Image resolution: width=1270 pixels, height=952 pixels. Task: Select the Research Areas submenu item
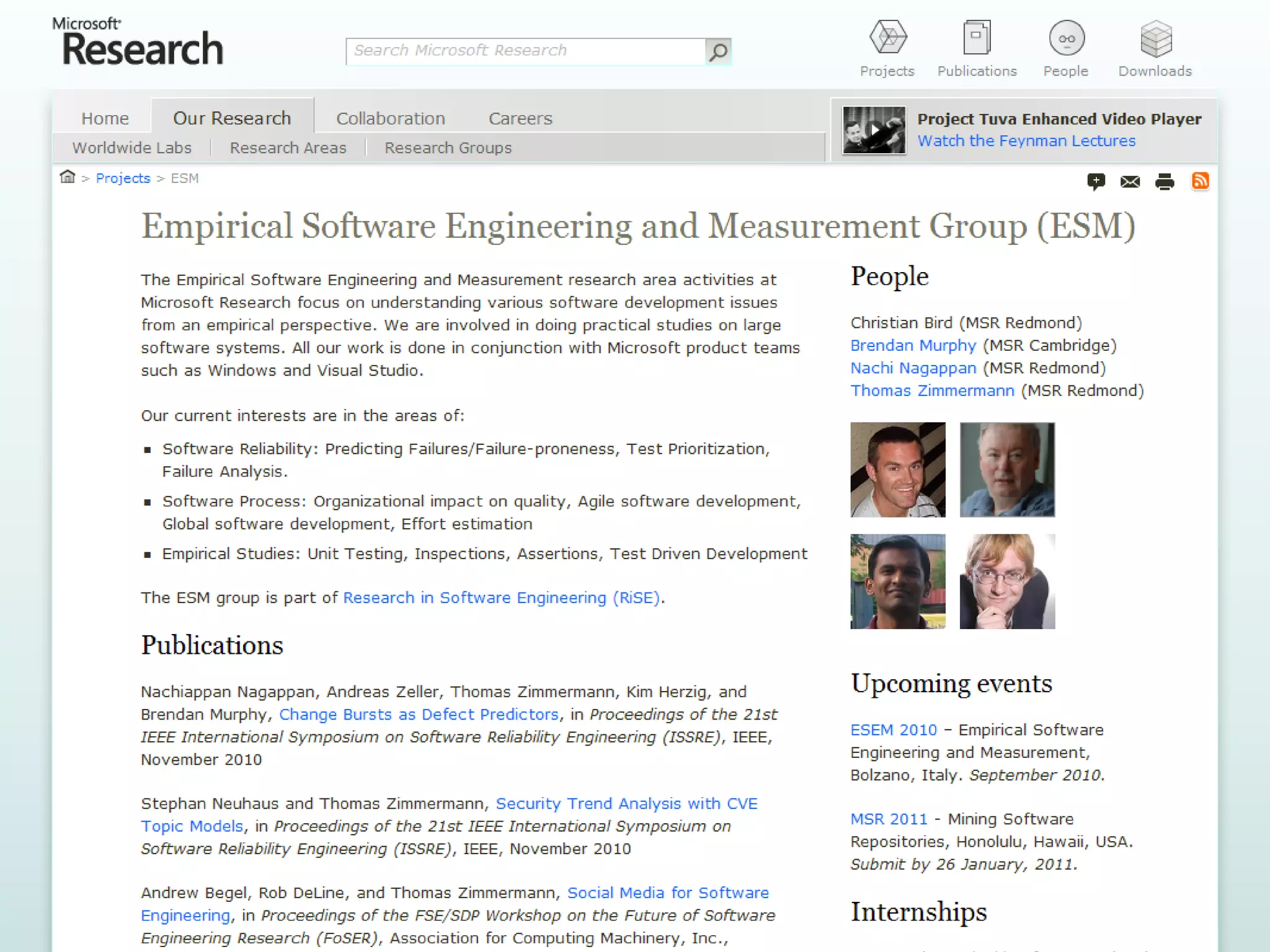[288, 148]
